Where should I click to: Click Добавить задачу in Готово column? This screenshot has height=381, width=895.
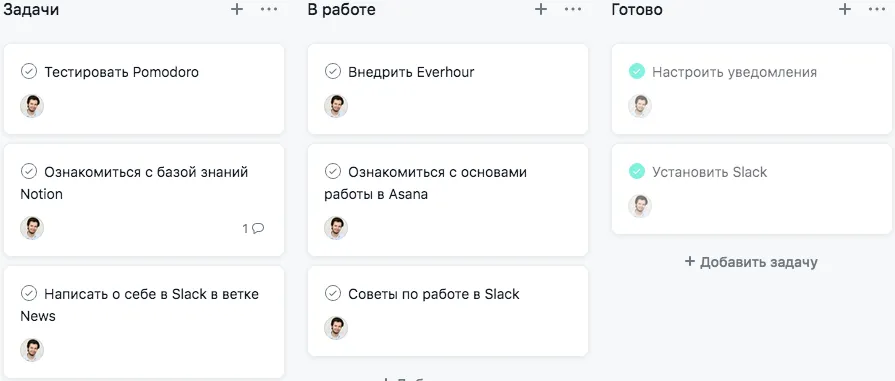coord(751,262)
